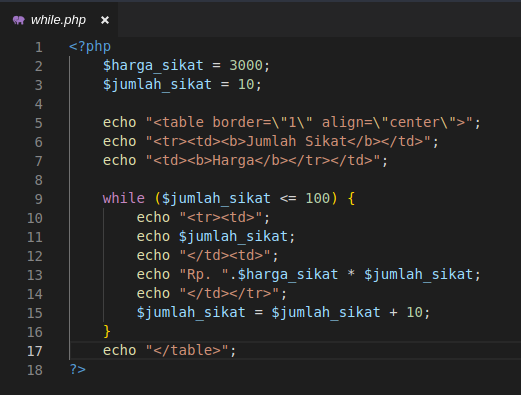Click $jumlah_sikat on line 11
The width and height of the screenshot is (521, 395).
tap(233, 237)
